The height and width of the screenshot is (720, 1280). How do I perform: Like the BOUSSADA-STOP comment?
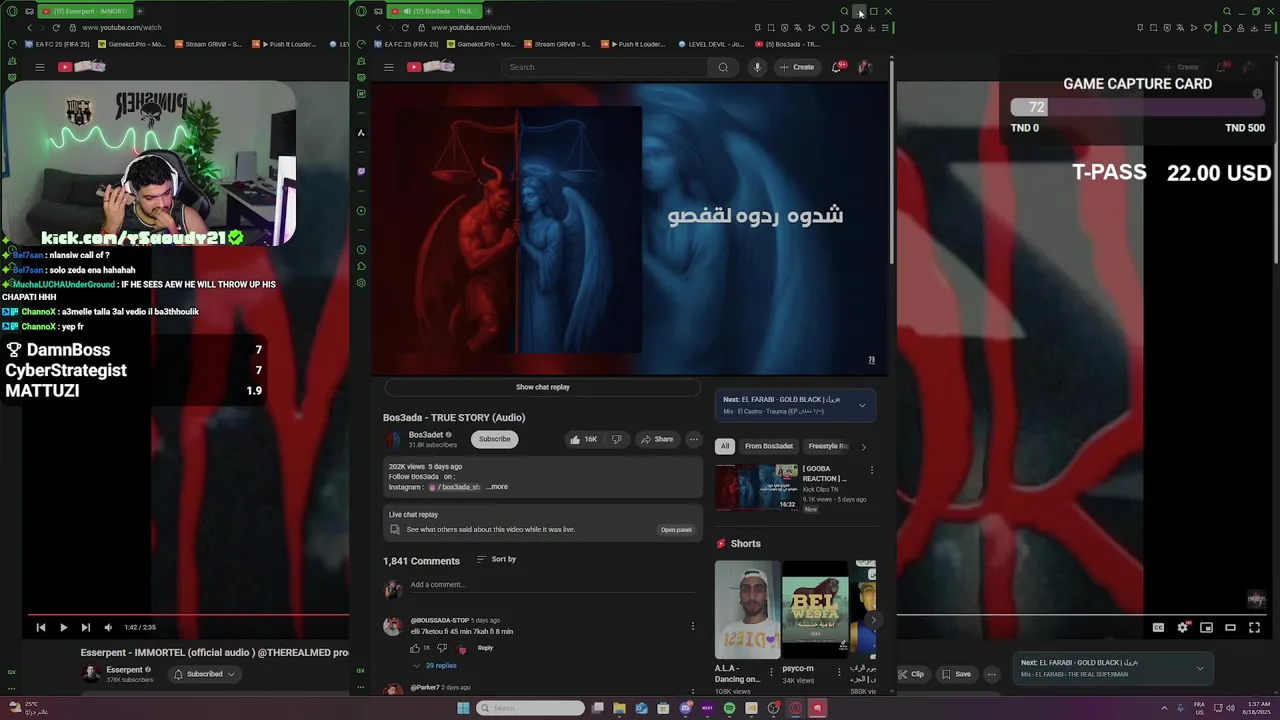[415, 648]
